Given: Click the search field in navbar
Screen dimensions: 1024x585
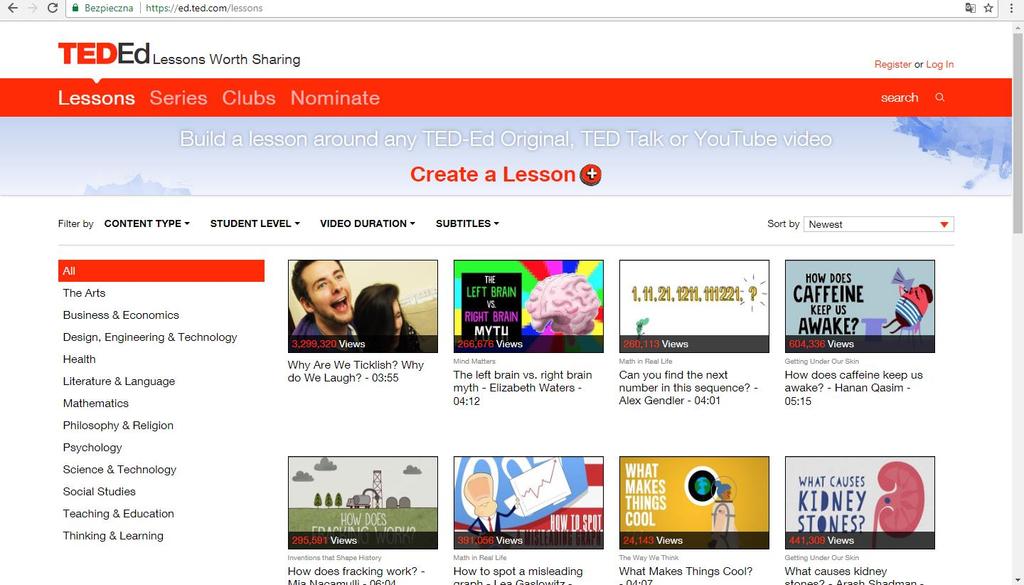Looking at the screenshot, I should 899,97.
